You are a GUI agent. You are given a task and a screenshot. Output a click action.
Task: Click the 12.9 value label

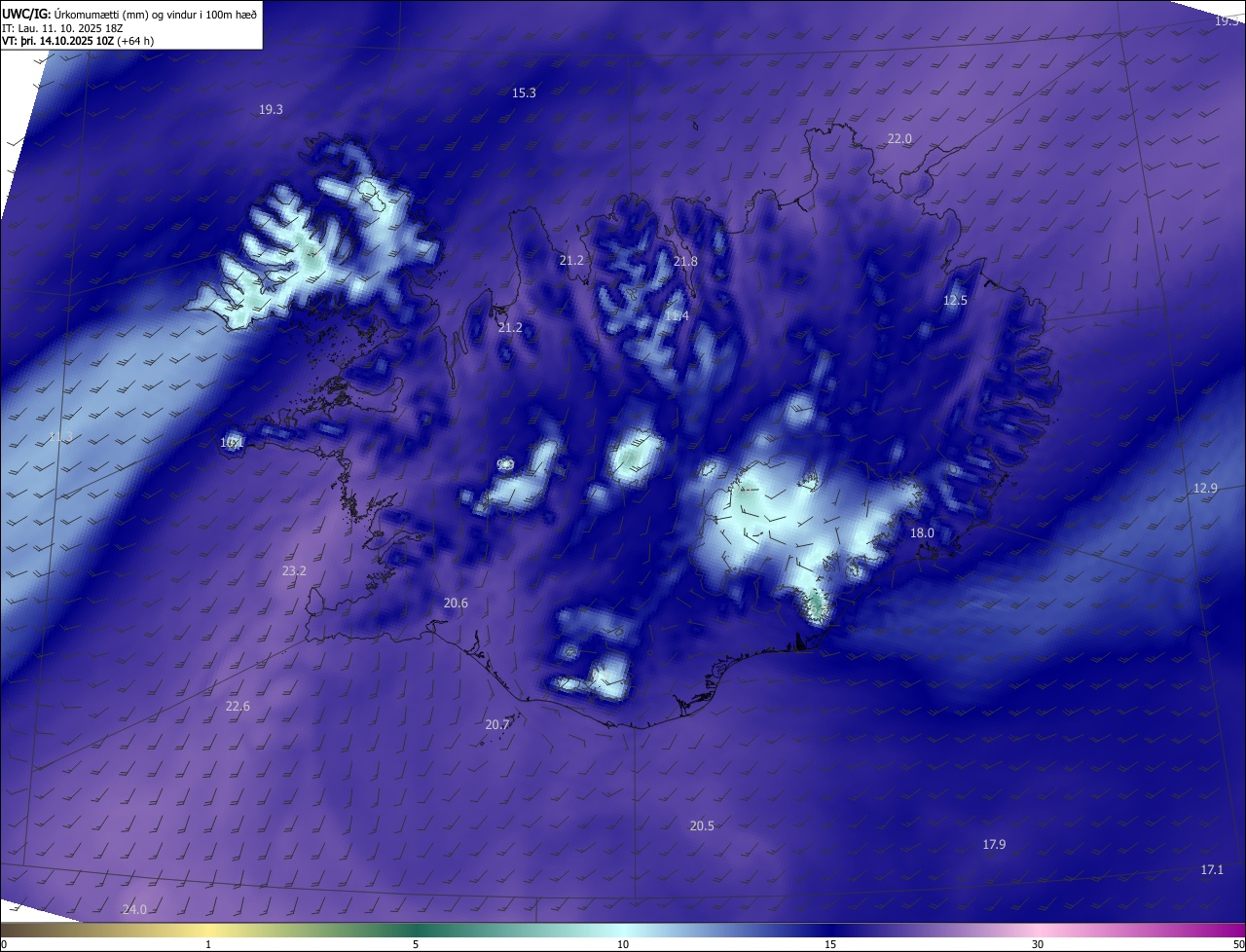[1205, 489]
